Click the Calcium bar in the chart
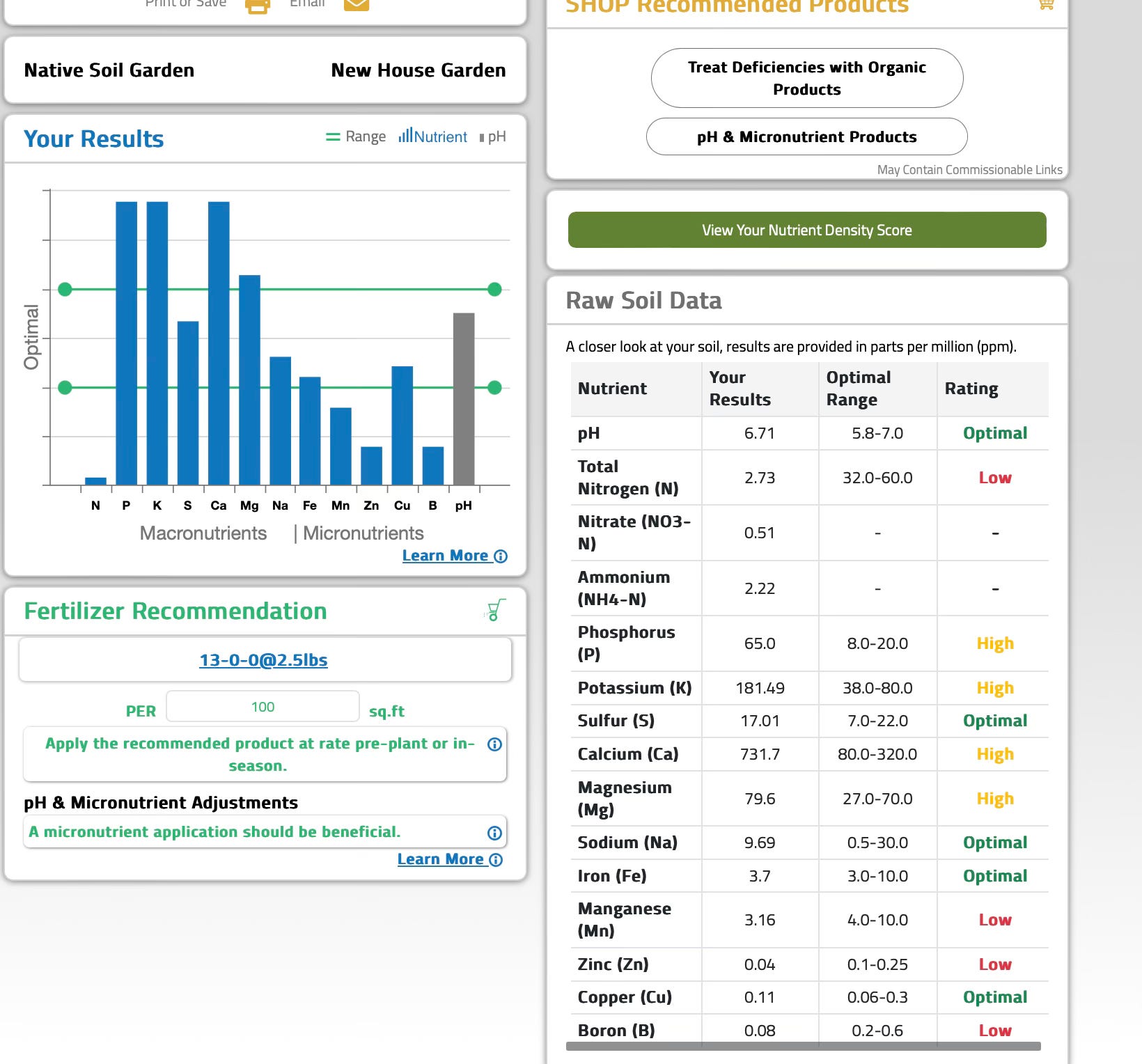 coord(219,343)
